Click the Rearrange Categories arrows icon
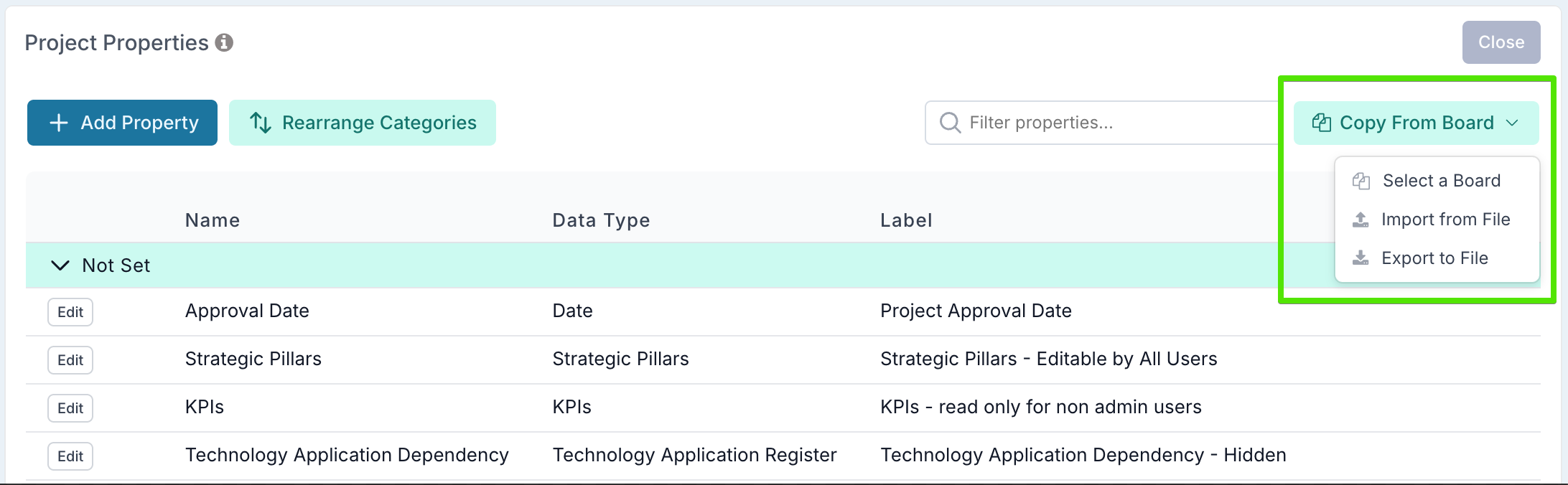The width and height of the screenshot is (1568, 485). click(260, 123)
